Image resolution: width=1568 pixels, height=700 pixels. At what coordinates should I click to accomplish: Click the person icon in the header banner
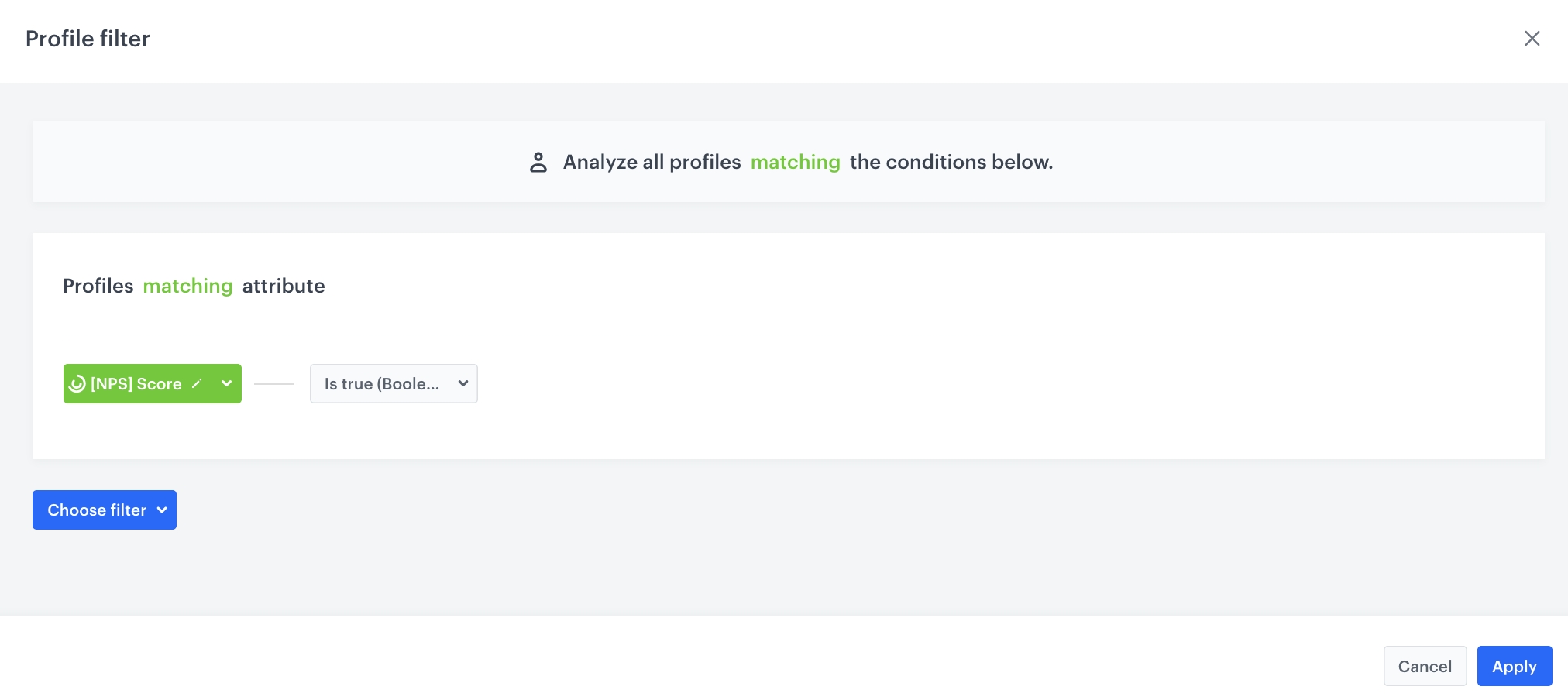coord(538,162)
